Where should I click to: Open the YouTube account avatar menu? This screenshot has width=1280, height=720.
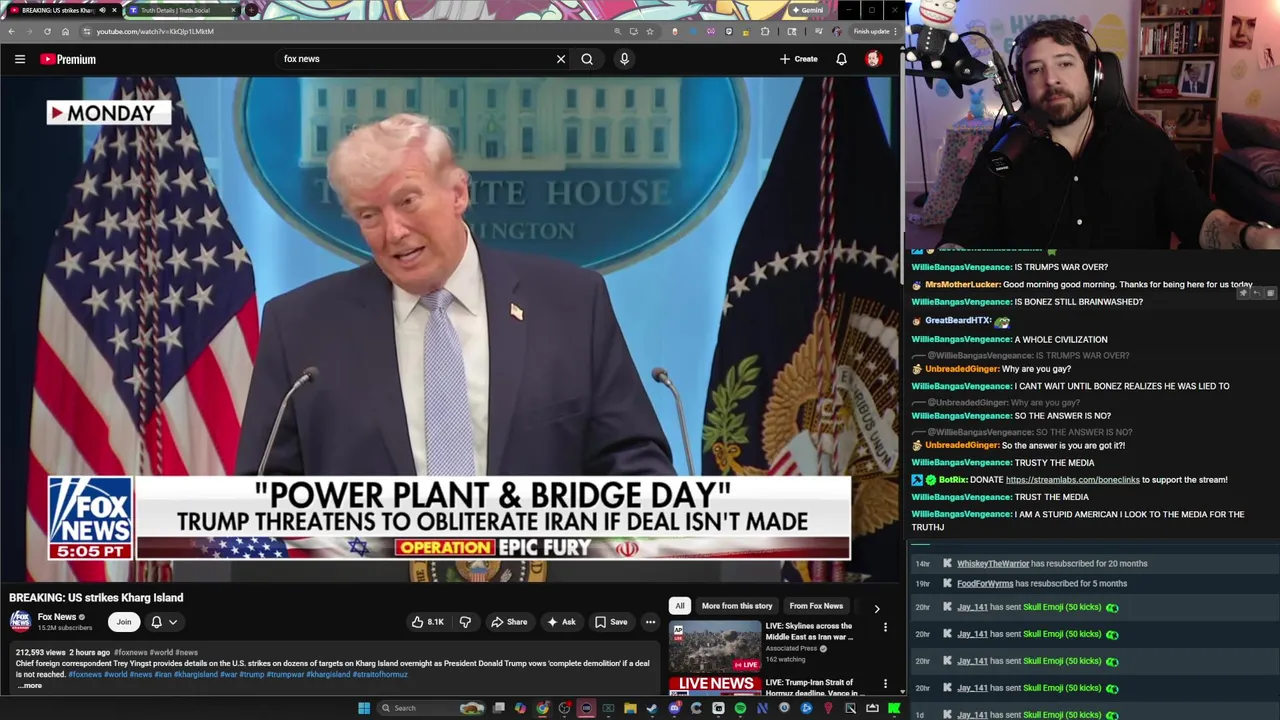tap(873, 59)
